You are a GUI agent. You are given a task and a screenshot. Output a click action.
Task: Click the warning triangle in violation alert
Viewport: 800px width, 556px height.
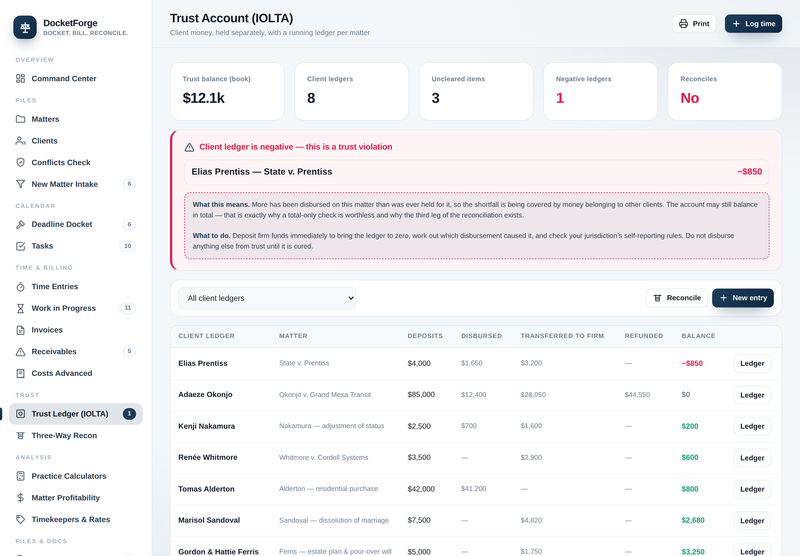click(189, 147)
